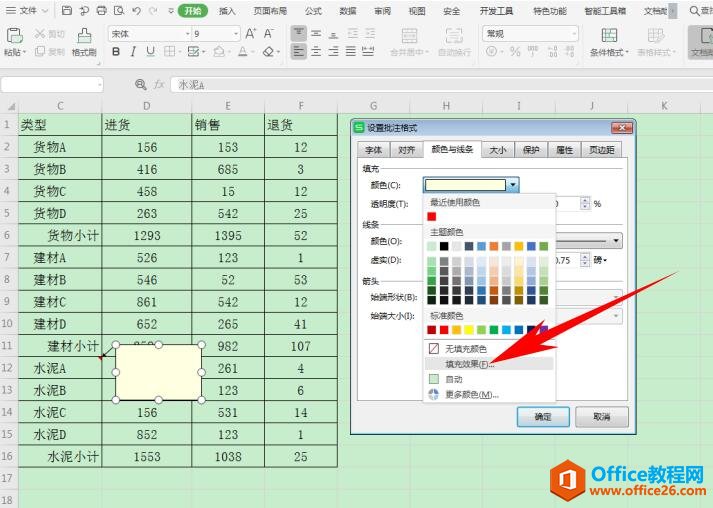713x508 pixels.
Task: Open the cell borders tool
Action: click(169, 51)
